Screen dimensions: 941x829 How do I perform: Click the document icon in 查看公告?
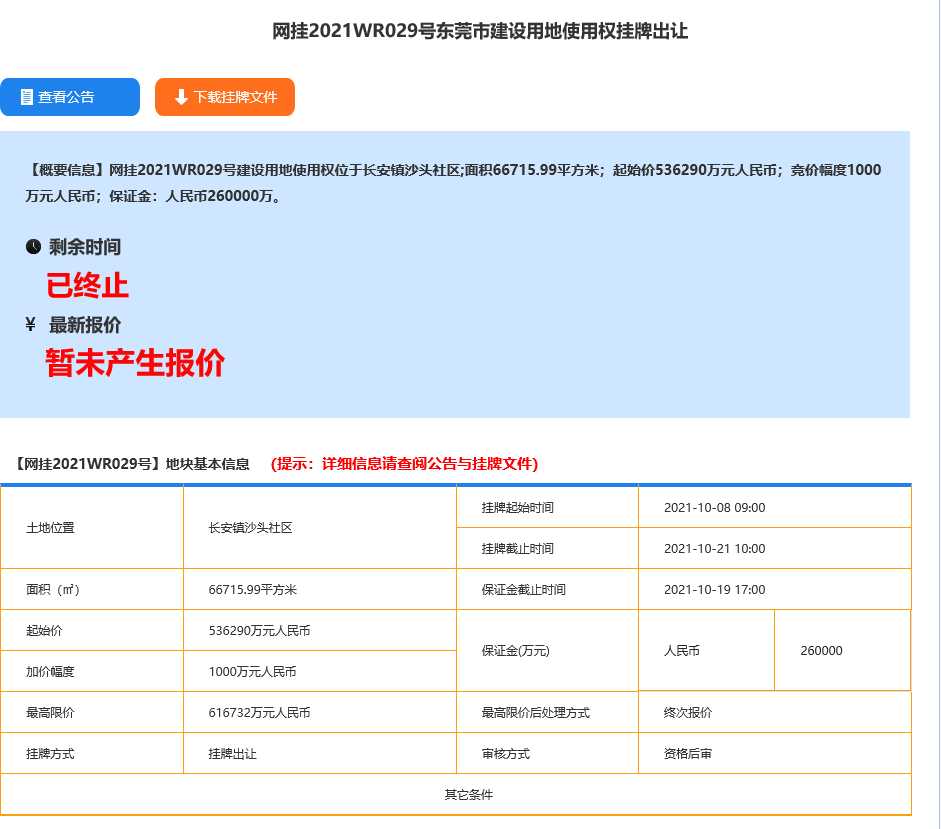click(26, 97)
